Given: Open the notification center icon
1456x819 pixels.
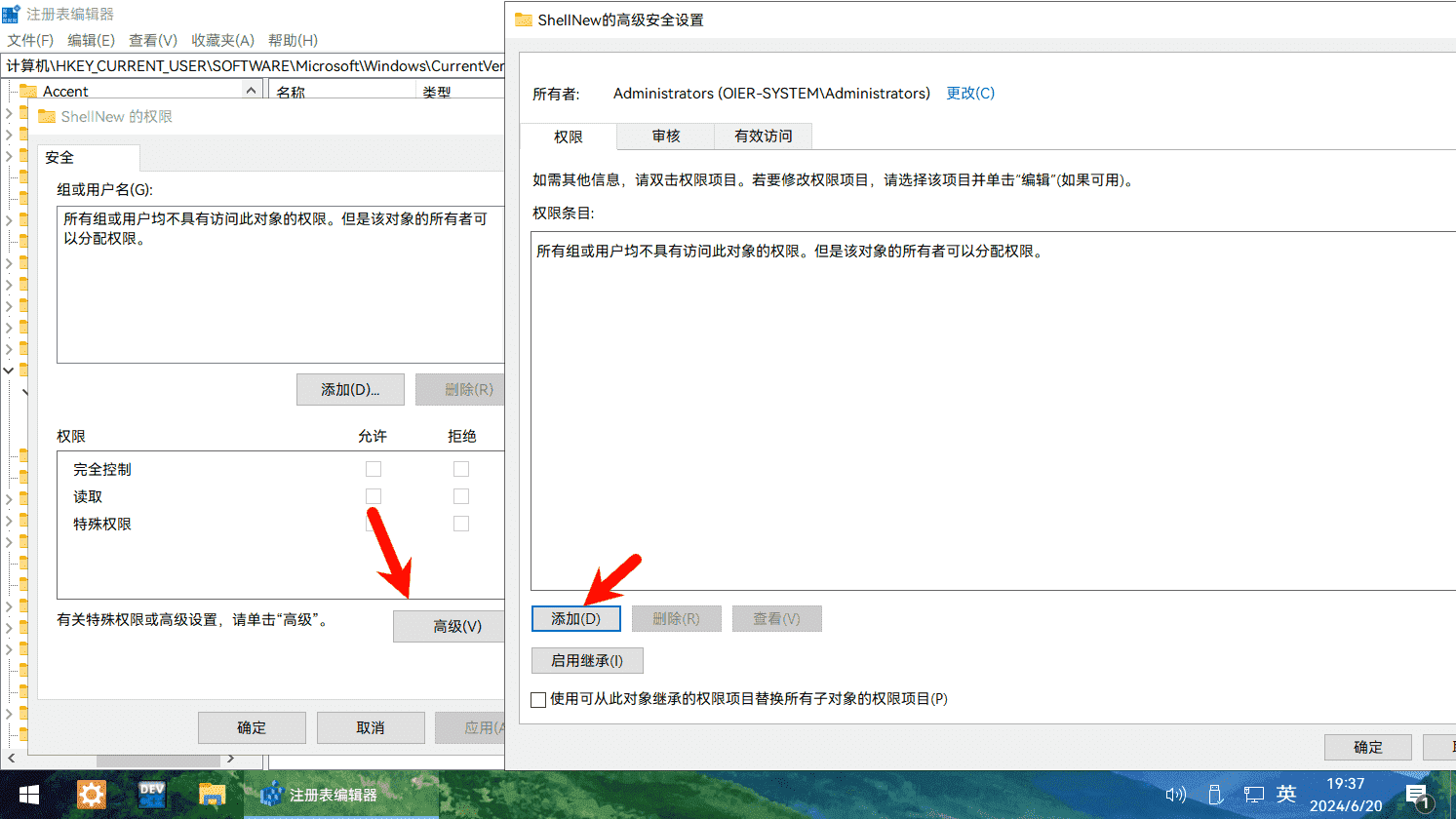Looking at the screenshot, I should pos(1417,795).
